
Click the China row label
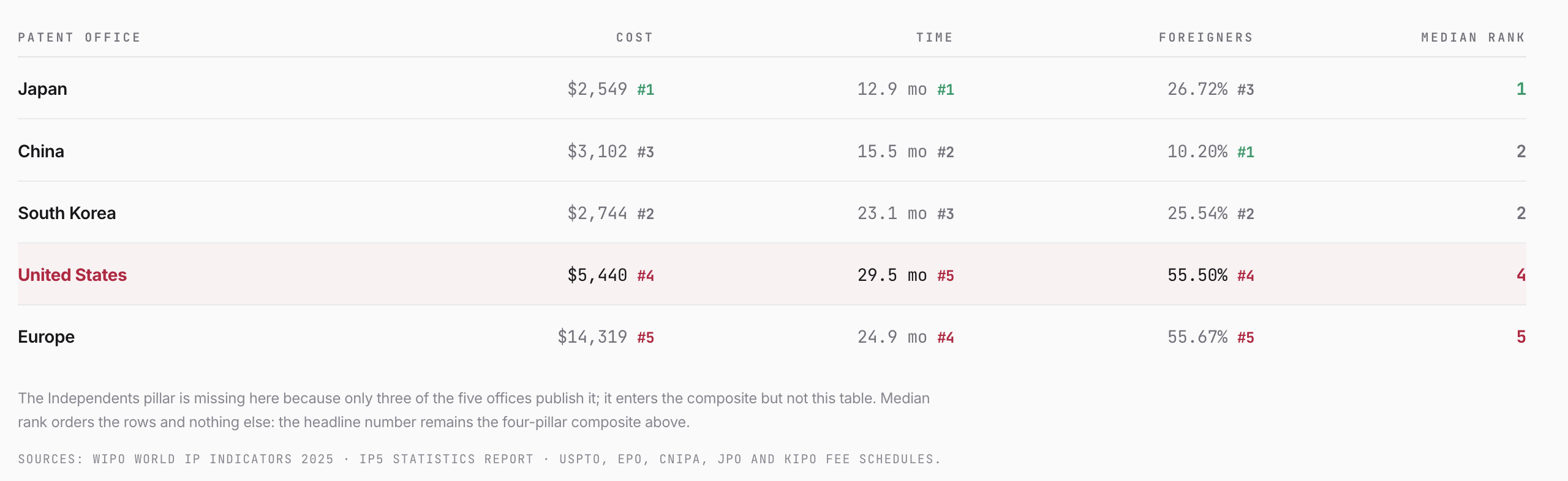point(41,151)
